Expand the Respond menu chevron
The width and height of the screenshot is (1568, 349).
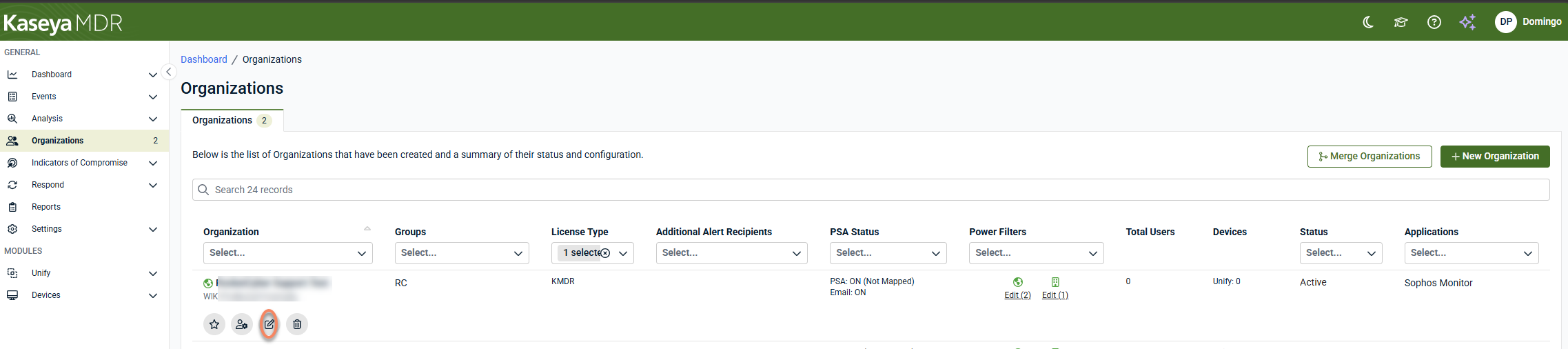(153, 185)
